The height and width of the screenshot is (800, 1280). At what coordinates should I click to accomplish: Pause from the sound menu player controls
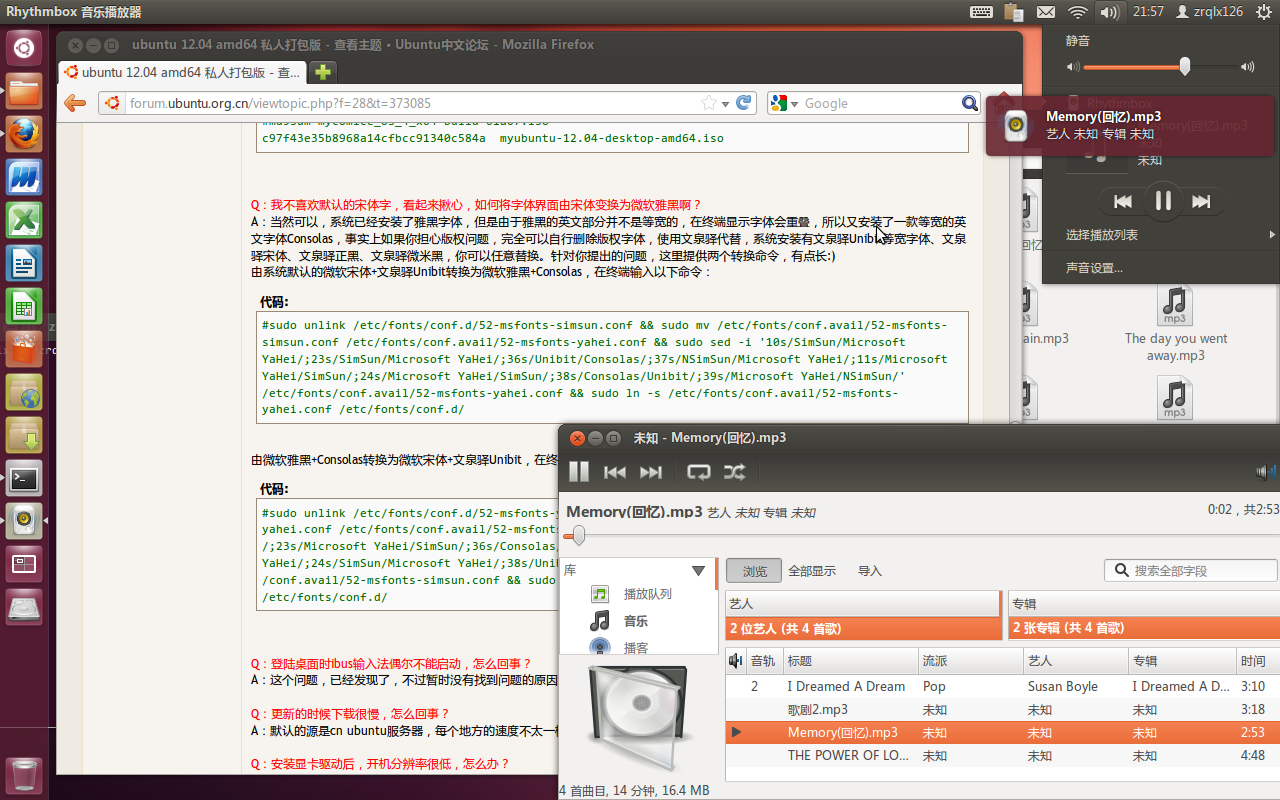(1162, 201)
